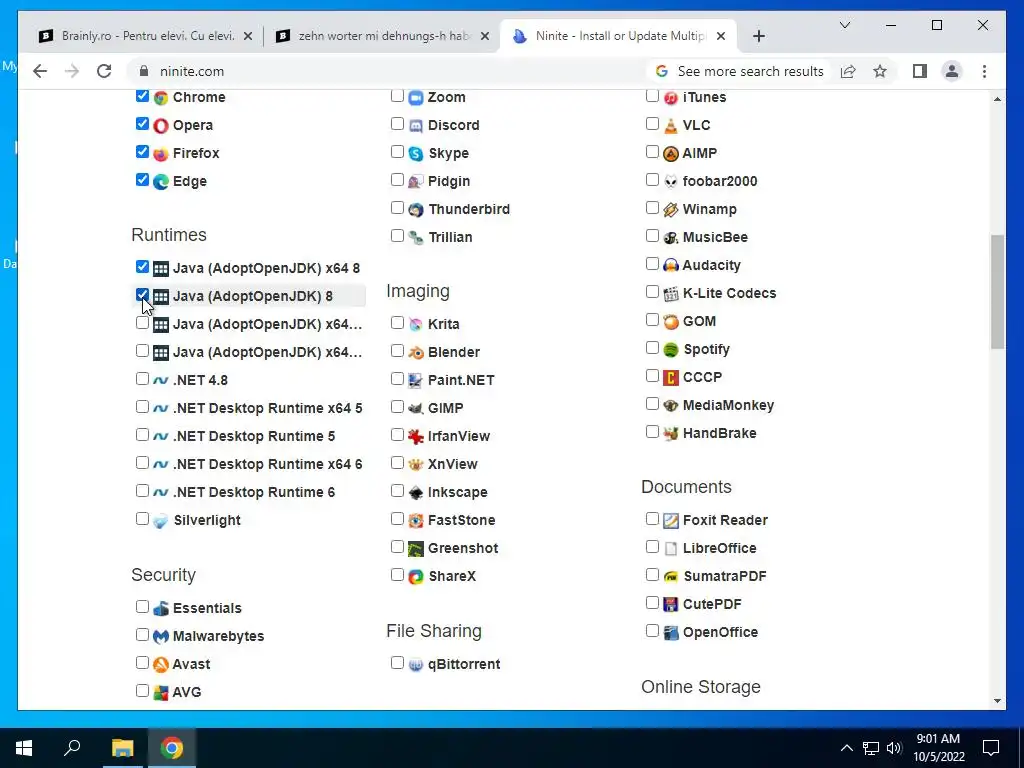The width and height of the screenshot is (1024, 768).
Task: Click the Thunderbird icon
Action: click(x=416, y=210)
